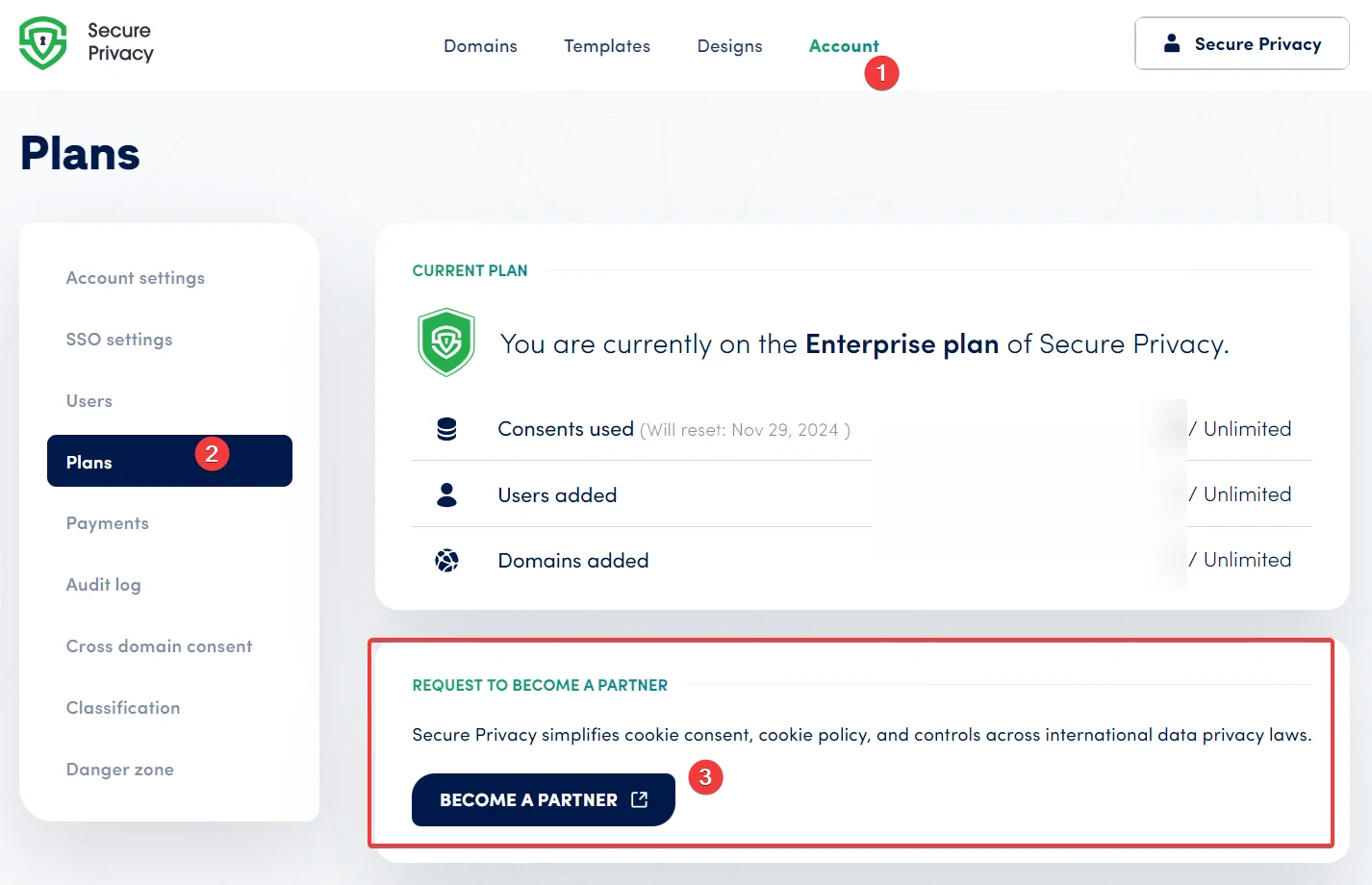View the Audit log
Viewport: 1372px width, 885px height.
pyautogui.click(x=103, y=585)
